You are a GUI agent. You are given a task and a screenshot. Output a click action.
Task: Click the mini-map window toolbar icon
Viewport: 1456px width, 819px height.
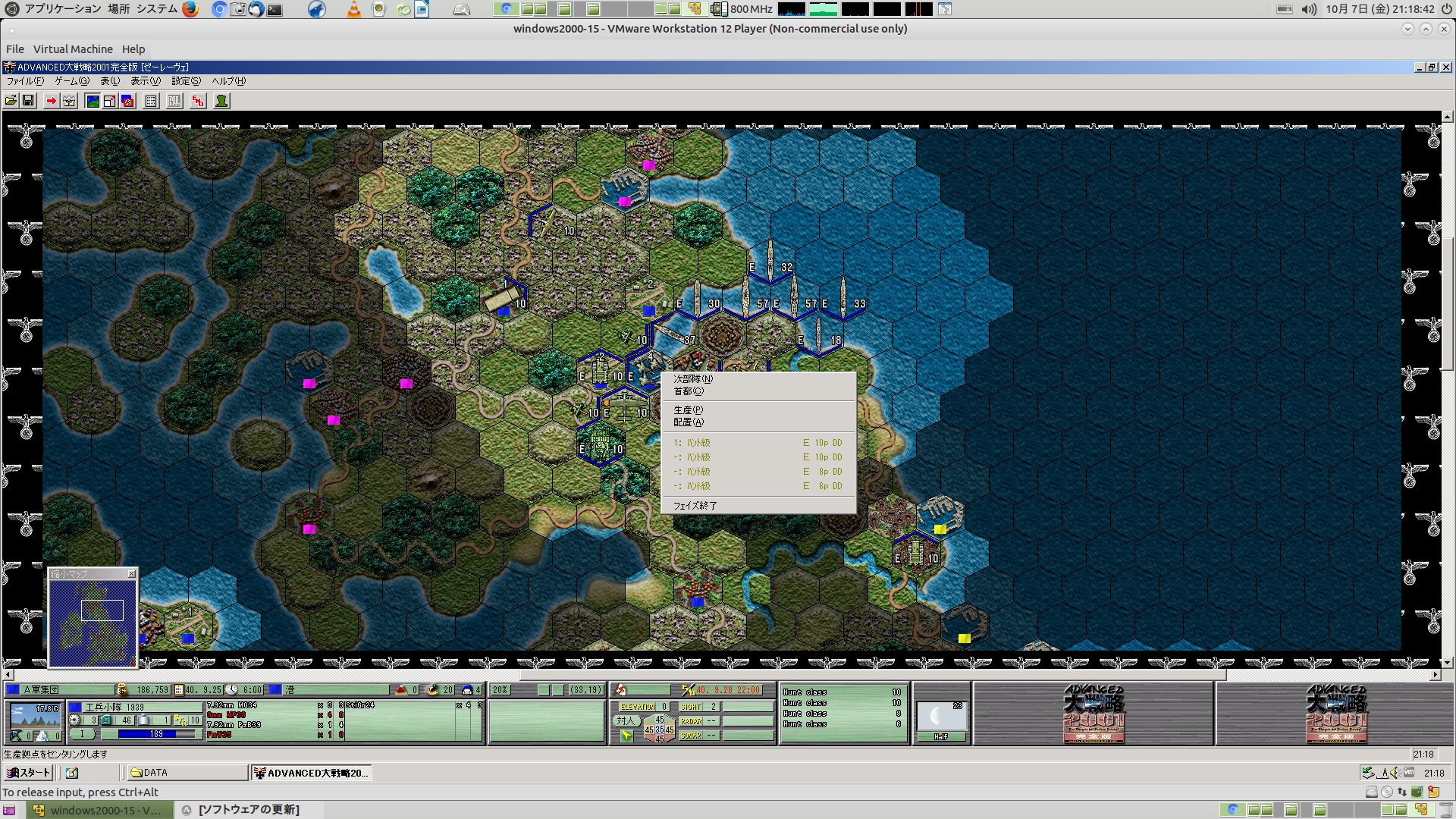110,101
